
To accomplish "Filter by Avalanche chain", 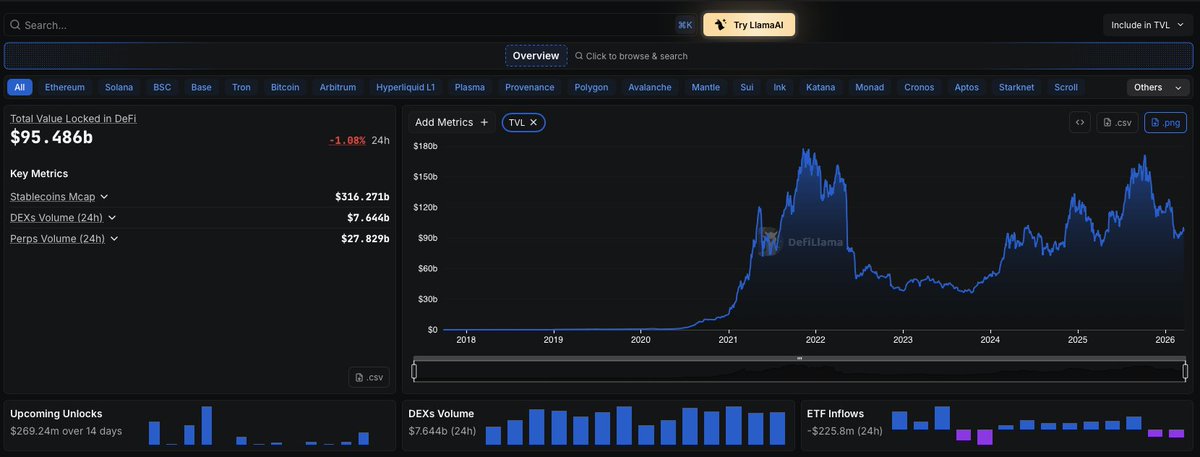I will pos(650,87).
